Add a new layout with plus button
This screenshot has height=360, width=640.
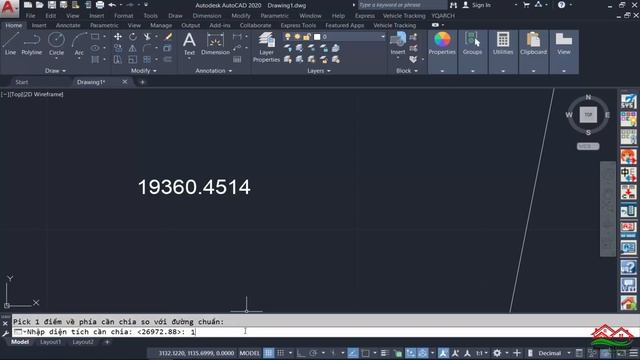click(107, 342)
